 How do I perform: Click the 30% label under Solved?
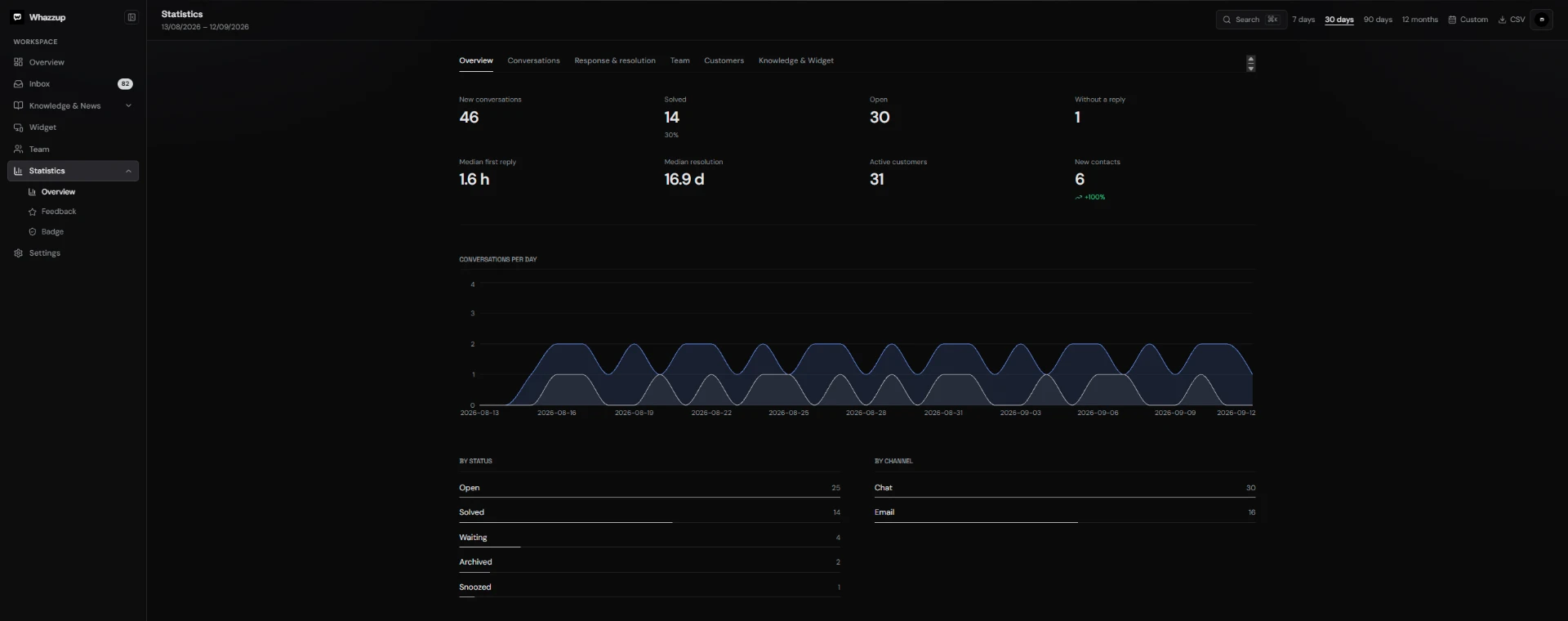point(671,136)
